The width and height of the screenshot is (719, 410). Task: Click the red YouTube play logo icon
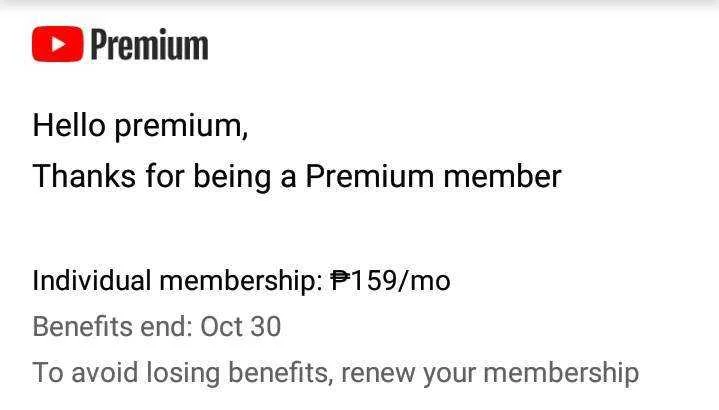tap(58, 44)
